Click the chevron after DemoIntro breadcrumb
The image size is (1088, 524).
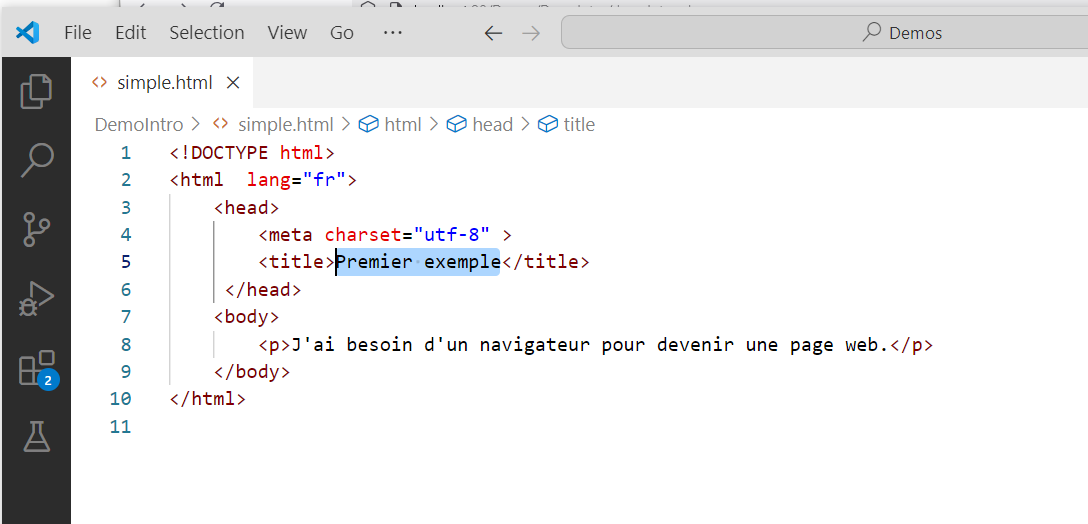coord(196,125)
